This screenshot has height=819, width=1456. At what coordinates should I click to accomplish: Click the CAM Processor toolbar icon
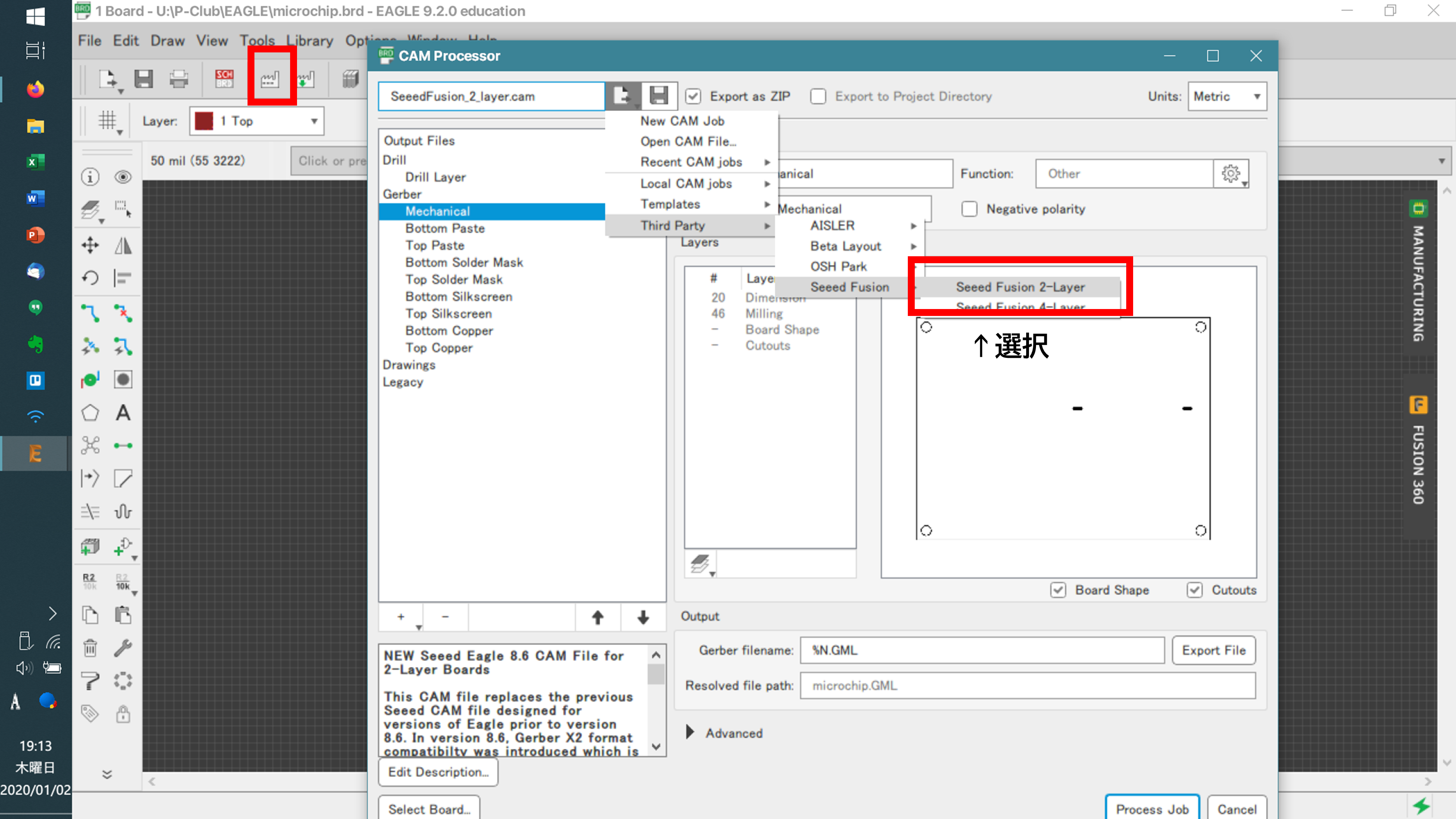(x=270, y=79)
